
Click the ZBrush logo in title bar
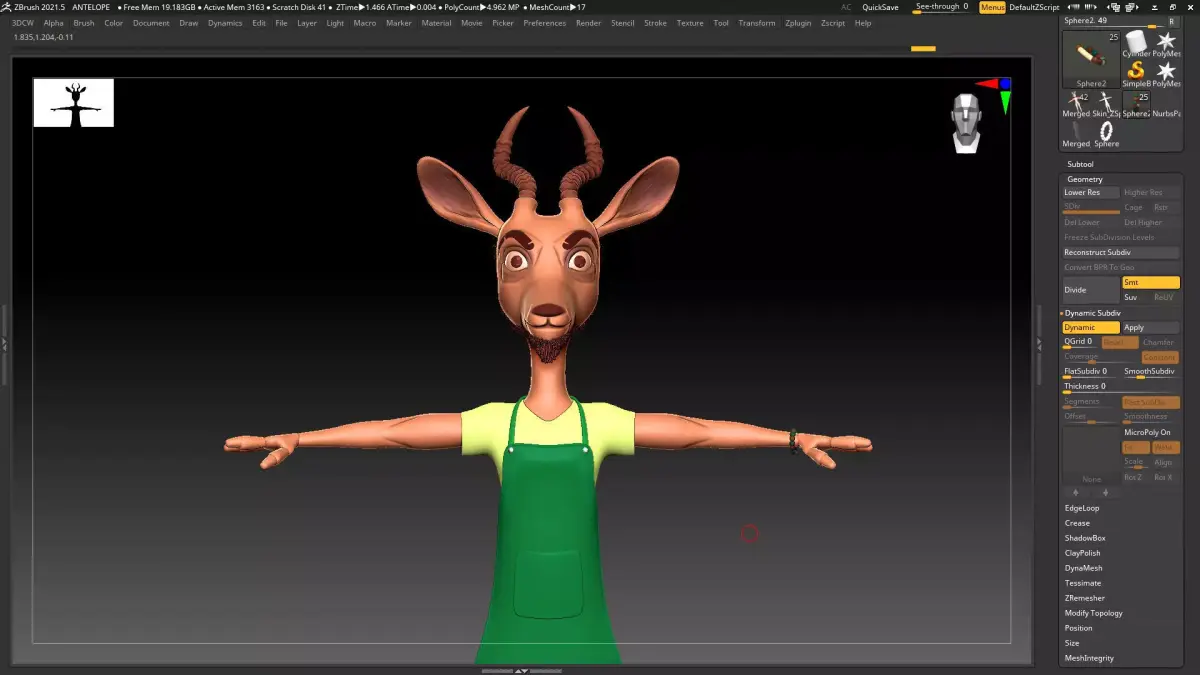click(8, 7)
